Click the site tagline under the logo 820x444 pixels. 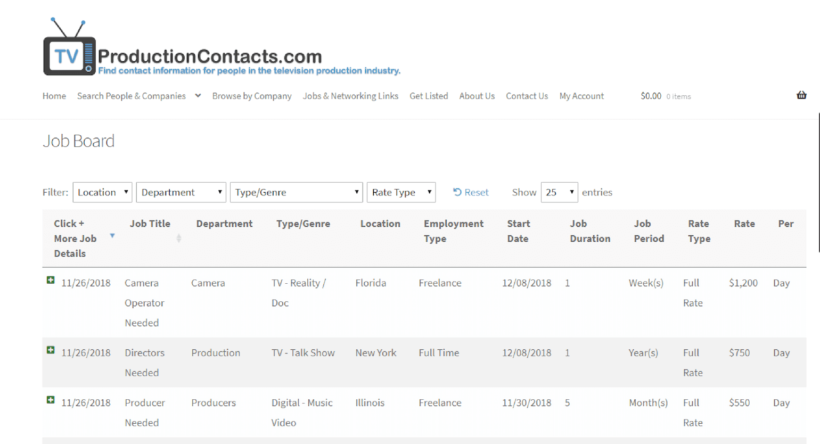pos(249,71)
